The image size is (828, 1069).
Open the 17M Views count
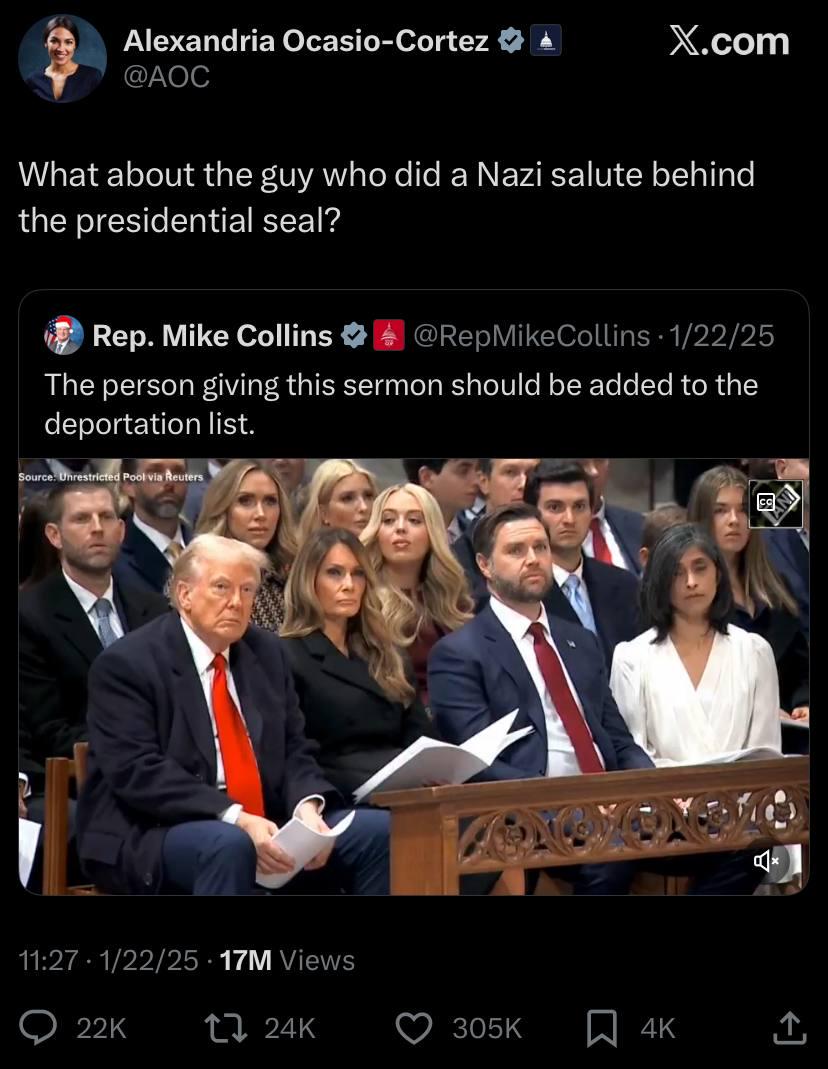[287, 960]
